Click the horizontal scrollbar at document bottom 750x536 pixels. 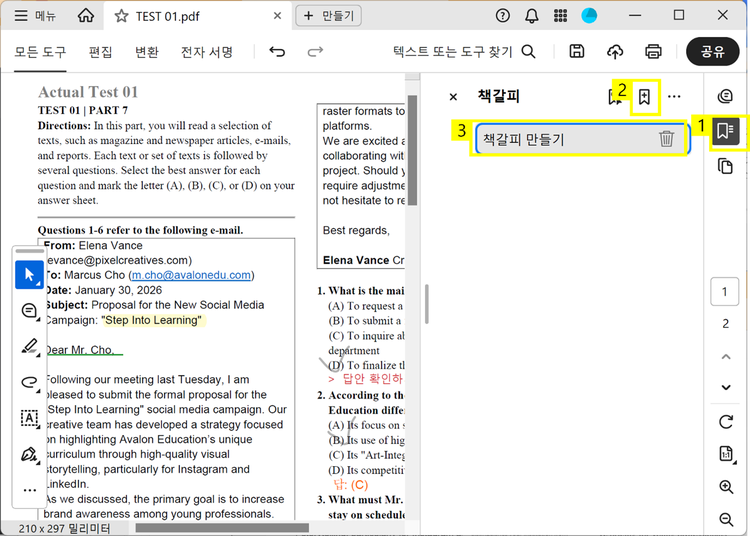click(x=220, y=527)
